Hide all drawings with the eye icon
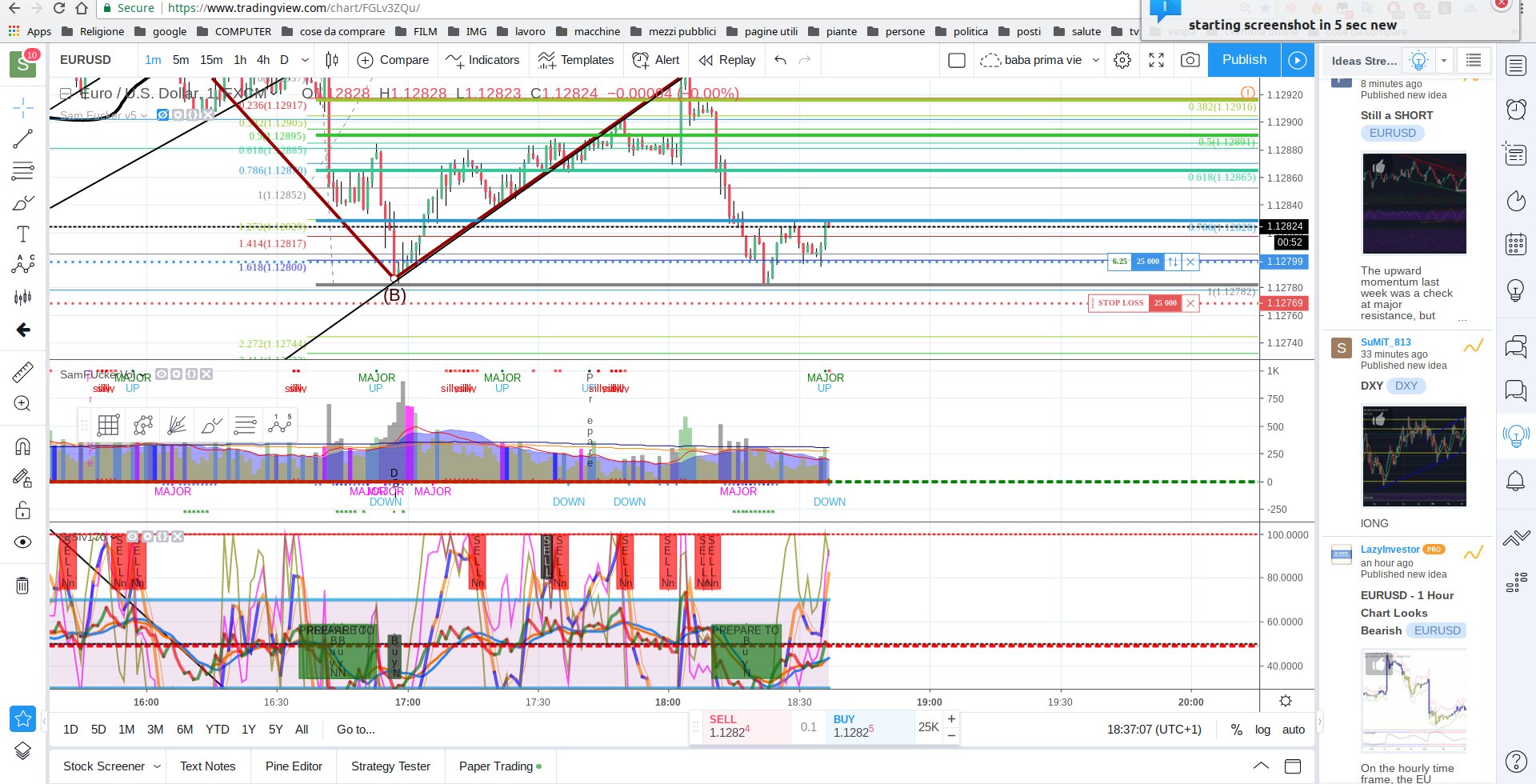The height and width of the screenshot is (784, 1536). pyautogui.click(x=23, y=542)
